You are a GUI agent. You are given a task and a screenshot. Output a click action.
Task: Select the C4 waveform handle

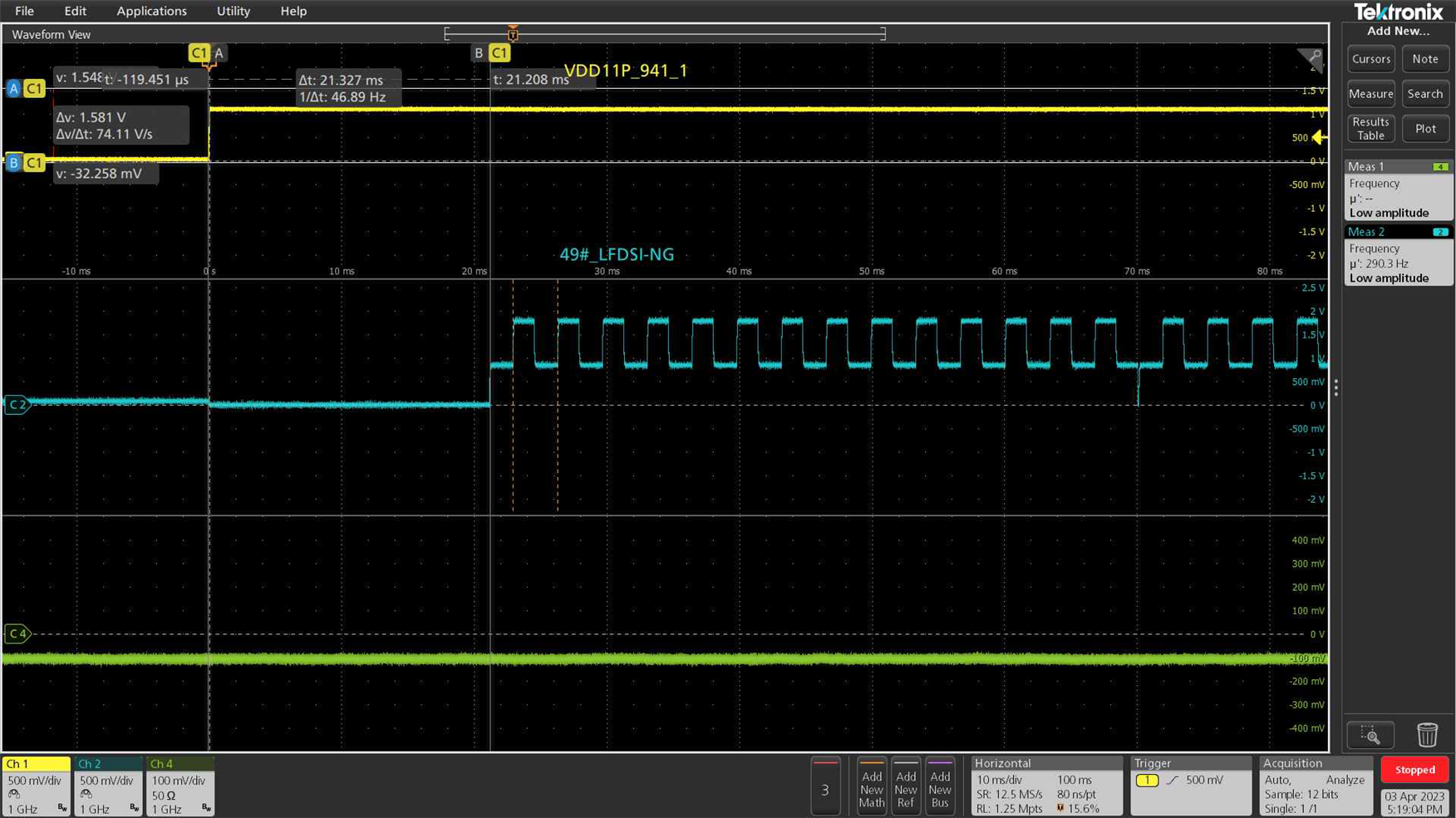17,633
